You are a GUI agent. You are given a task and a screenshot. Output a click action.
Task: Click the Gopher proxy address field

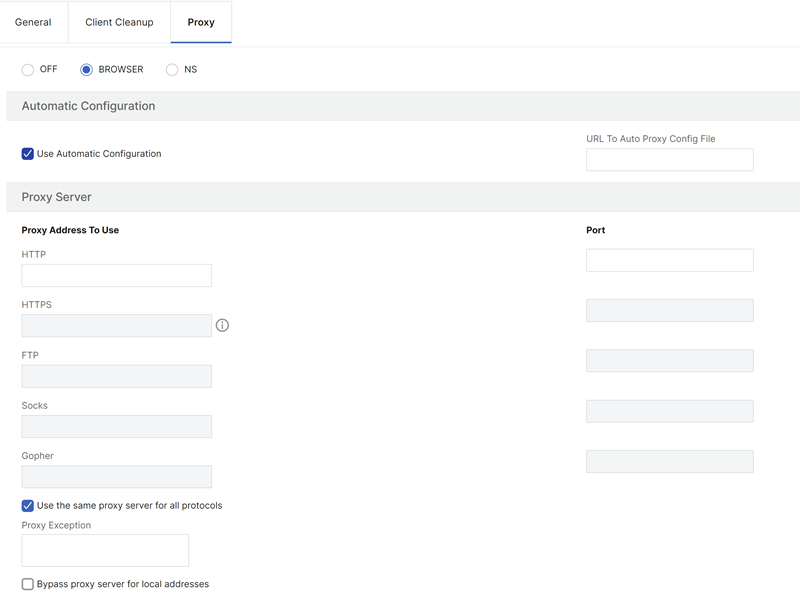point(116,477)
